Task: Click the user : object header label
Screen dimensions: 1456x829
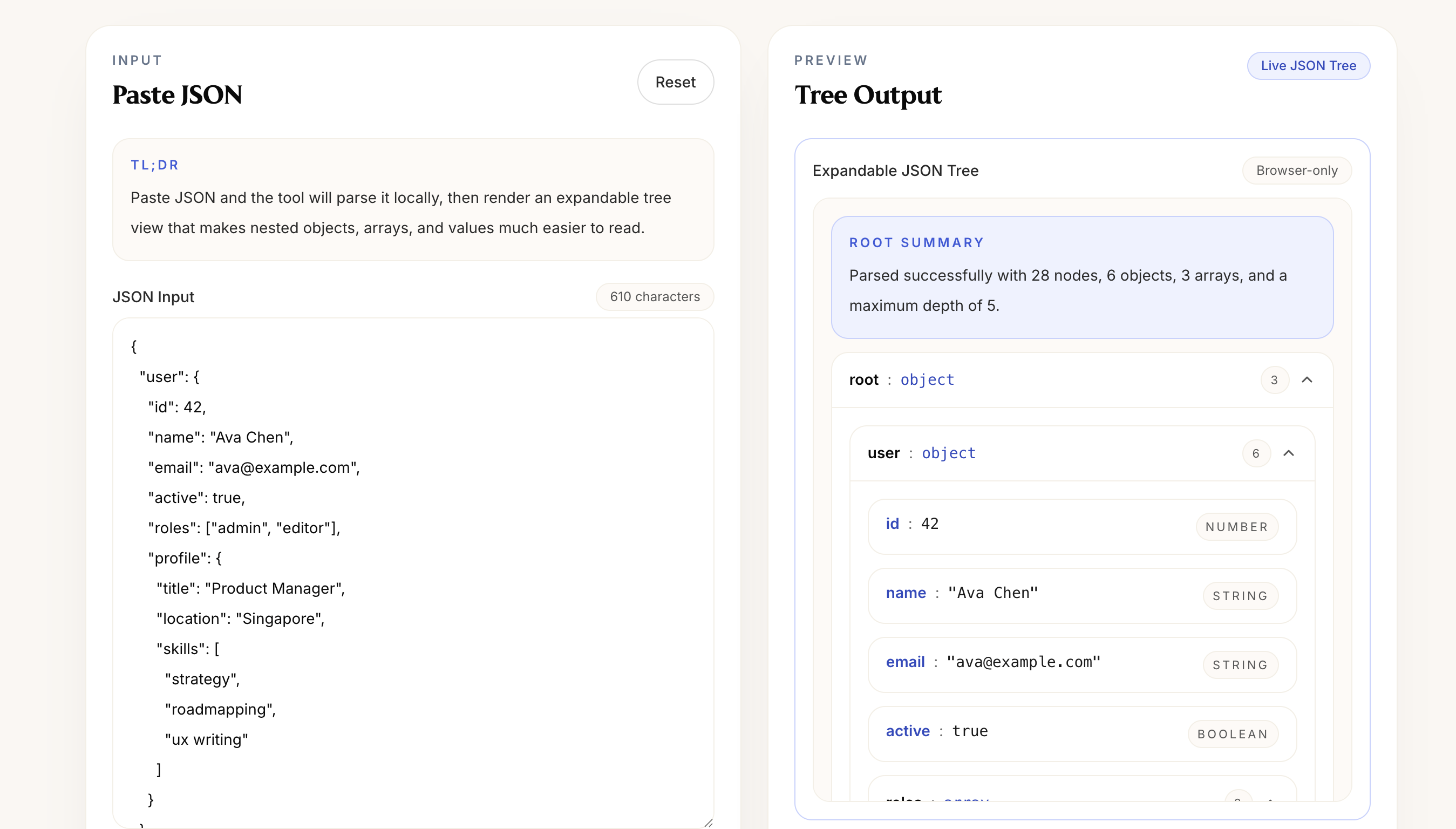Action: (922, 453)
